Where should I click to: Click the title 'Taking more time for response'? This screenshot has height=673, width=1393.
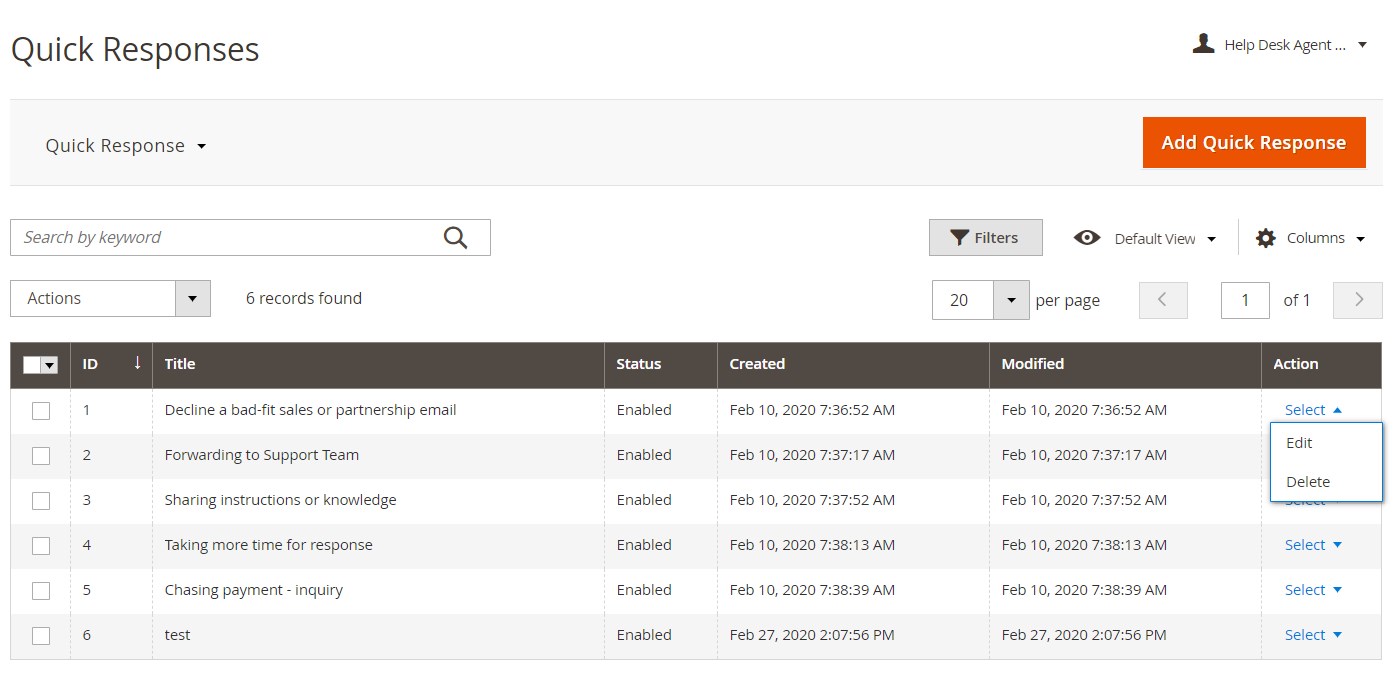(x=269, y=545)
